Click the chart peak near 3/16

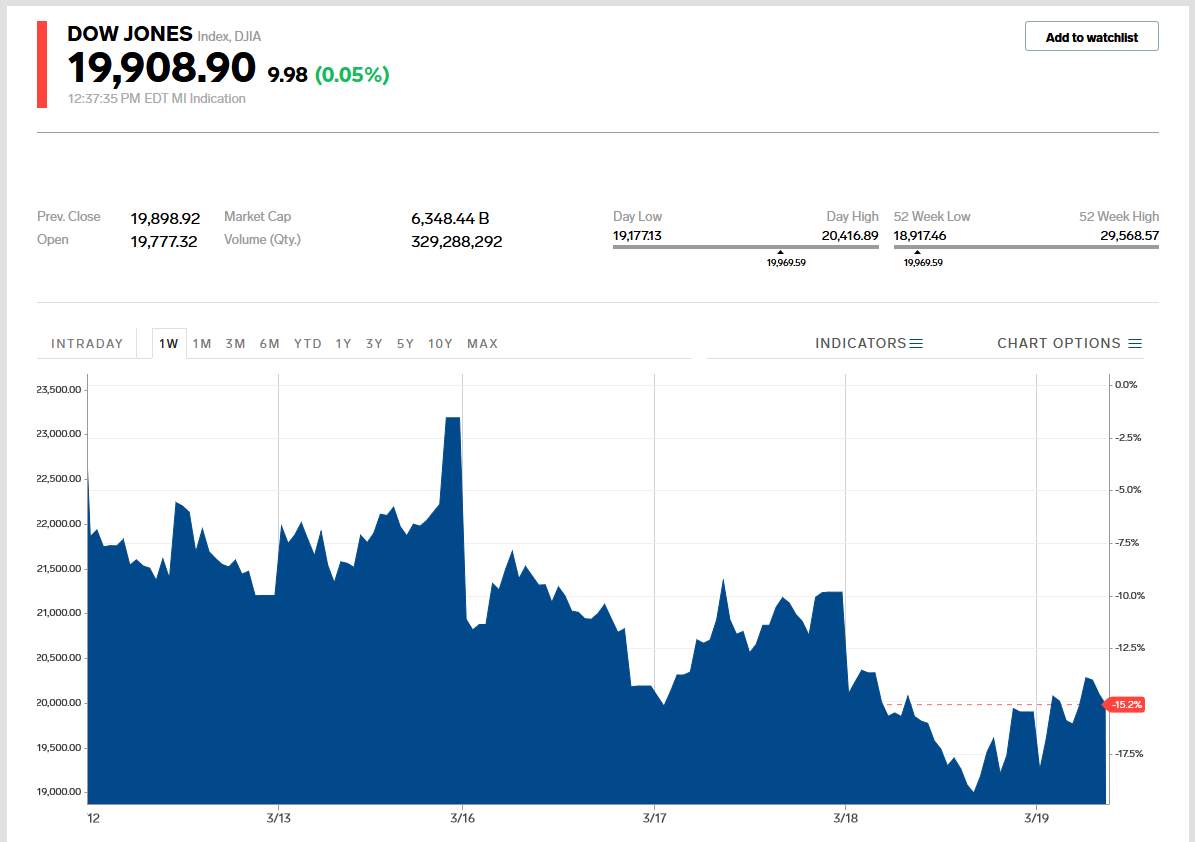[x=452, y=418]
